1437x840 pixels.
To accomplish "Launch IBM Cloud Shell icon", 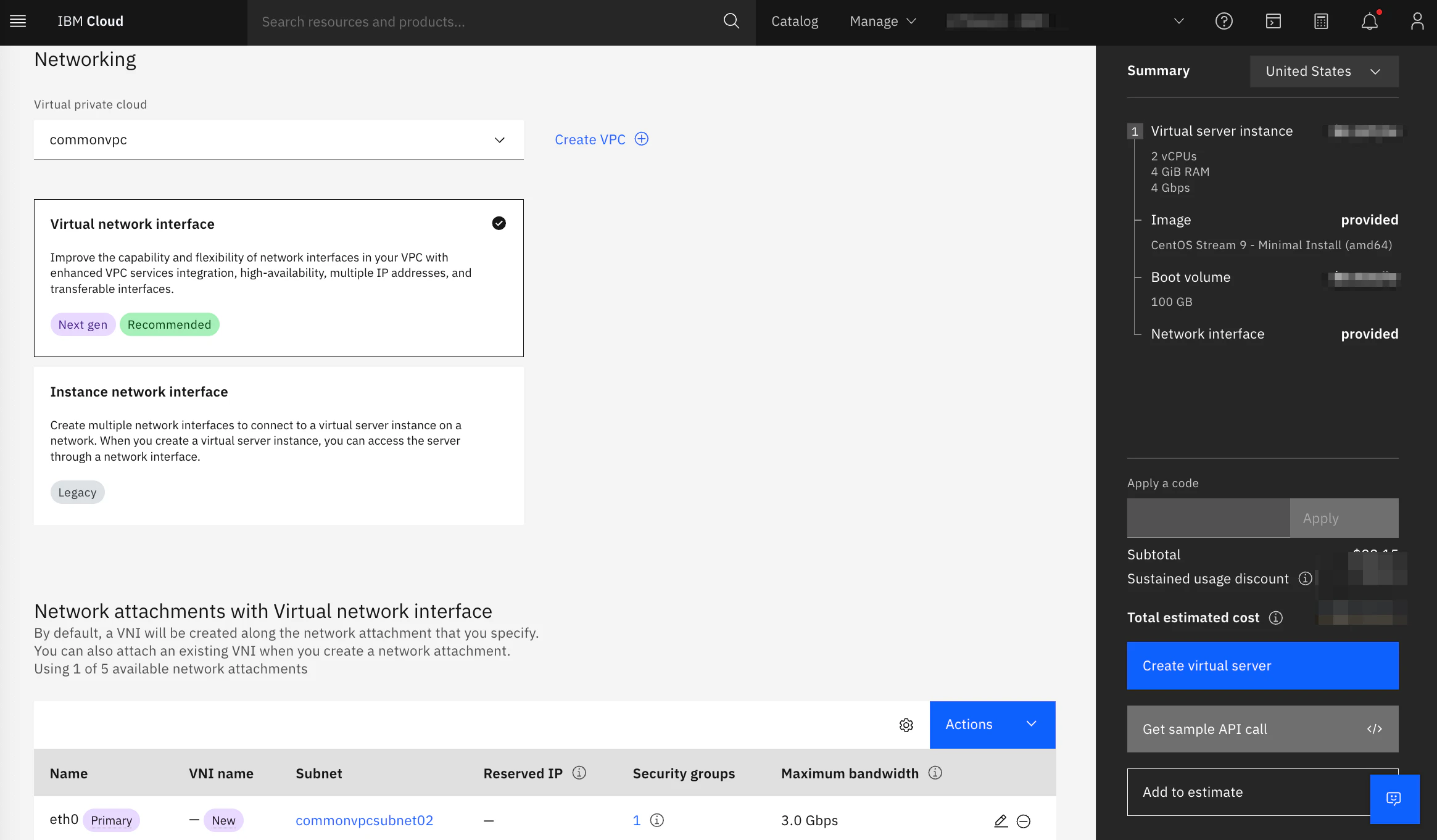I will coord(1273,21).
